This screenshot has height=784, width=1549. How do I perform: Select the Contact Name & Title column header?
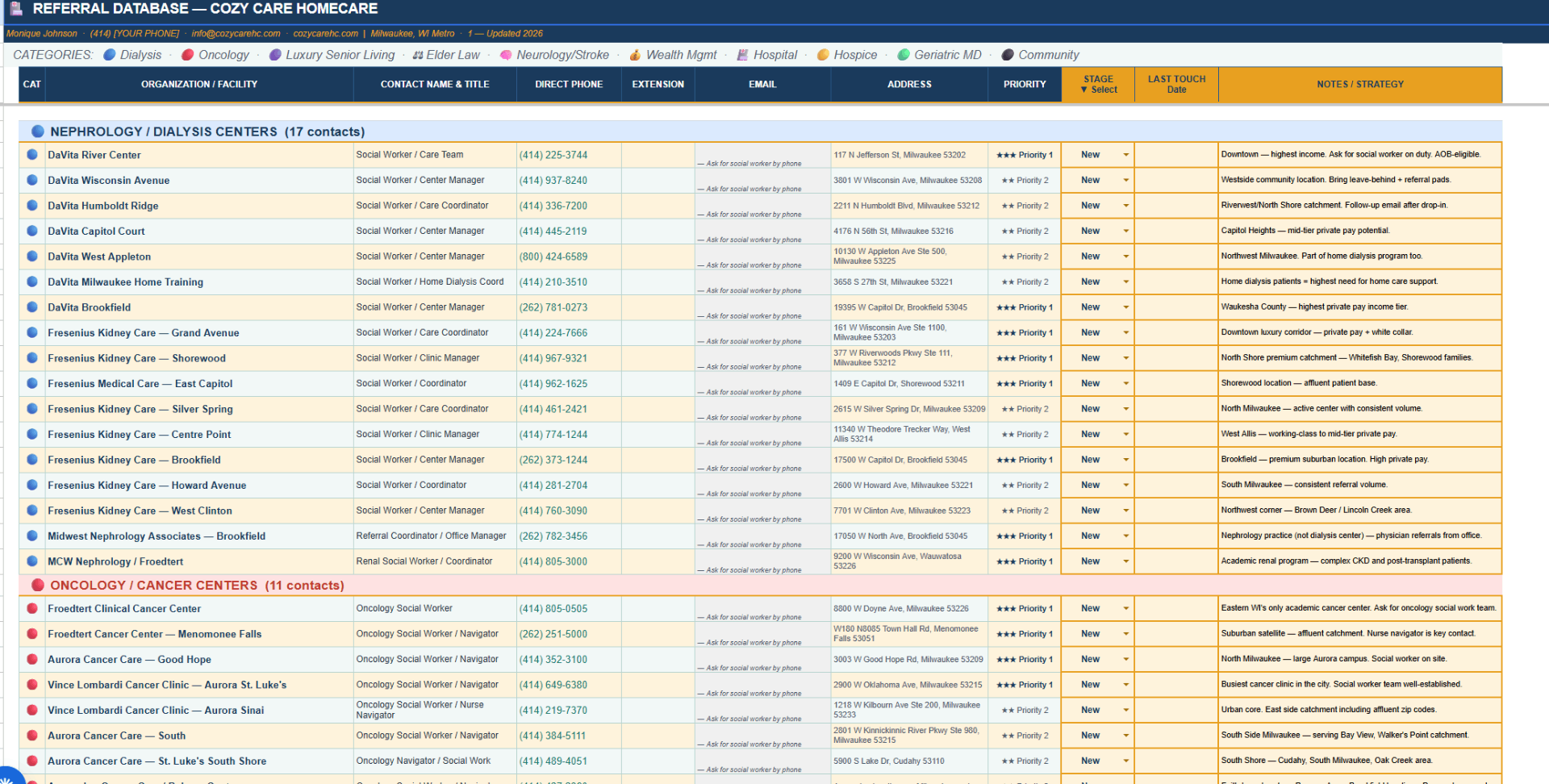(x=435, y=84)
